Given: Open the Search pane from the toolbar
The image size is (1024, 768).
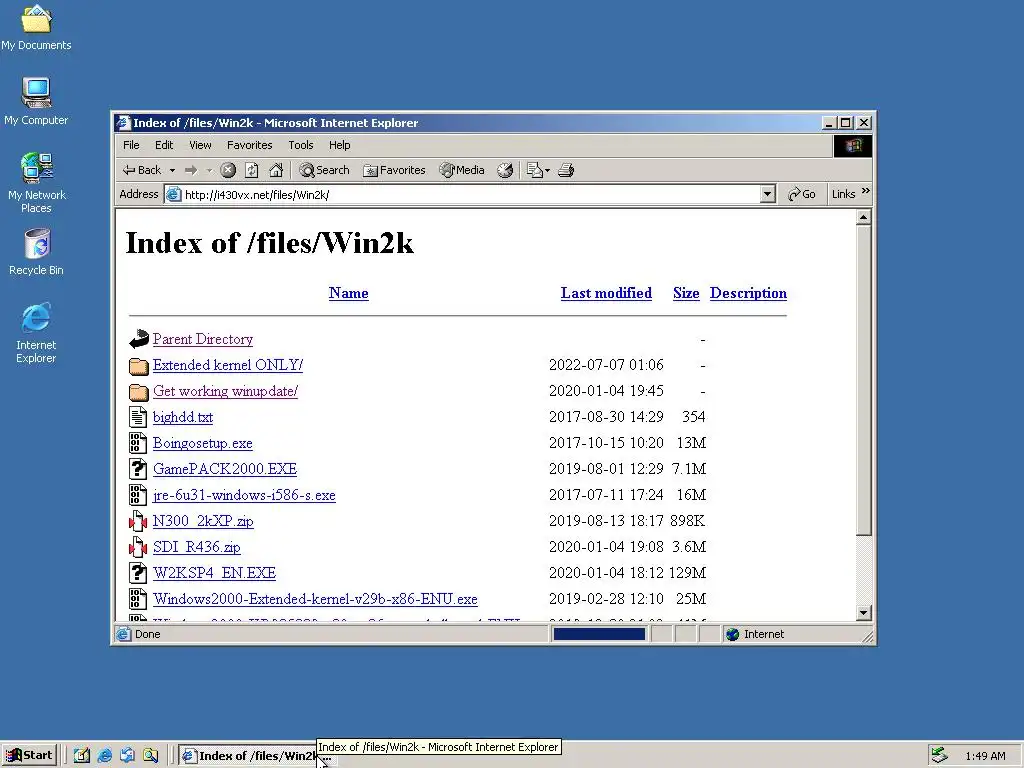Looking at the screenshot, I should [325, 170].
